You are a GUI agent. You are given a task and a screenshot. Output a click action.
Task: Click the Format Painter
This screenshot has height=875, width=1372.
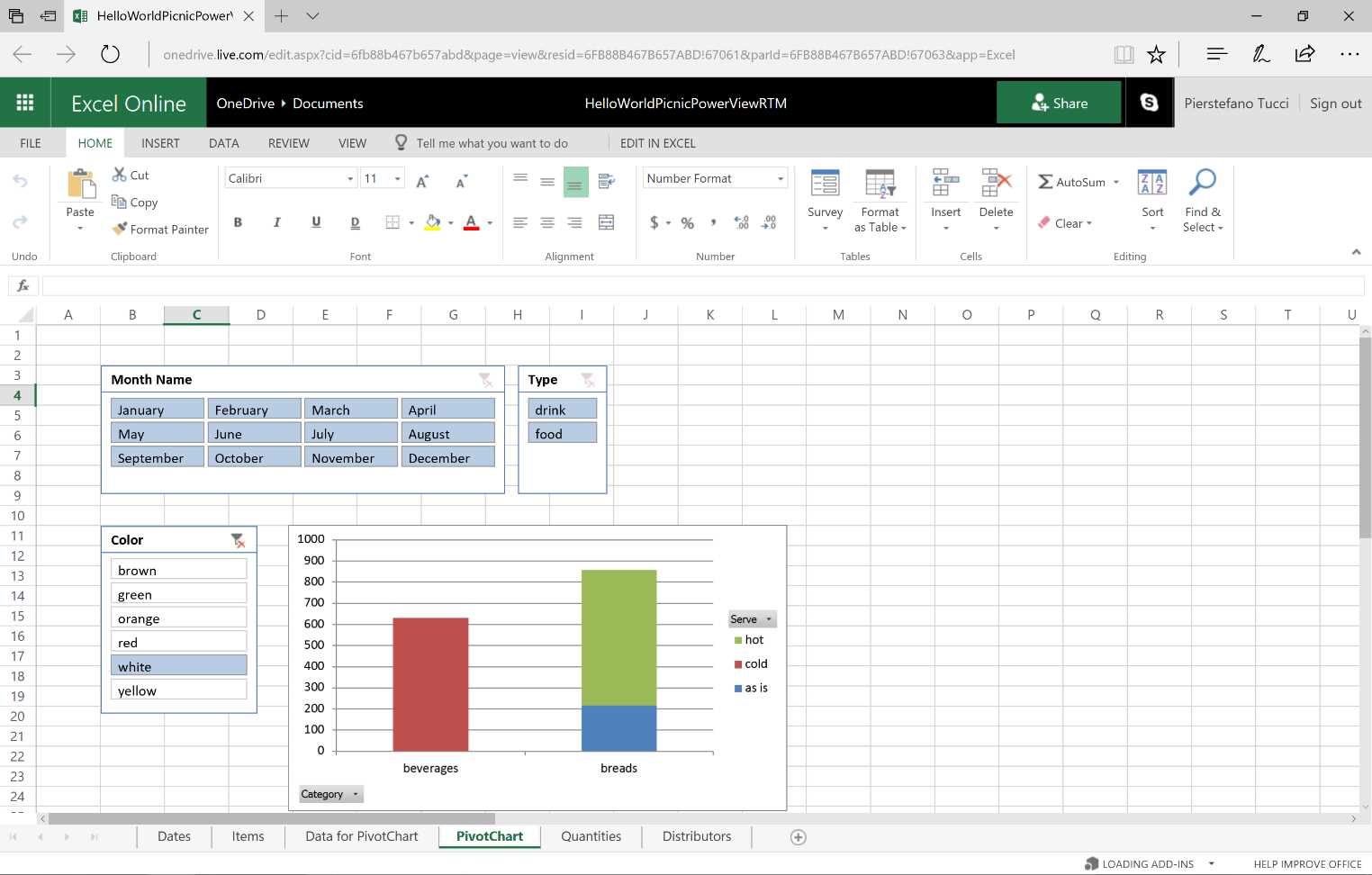click(x=160, y=229)
